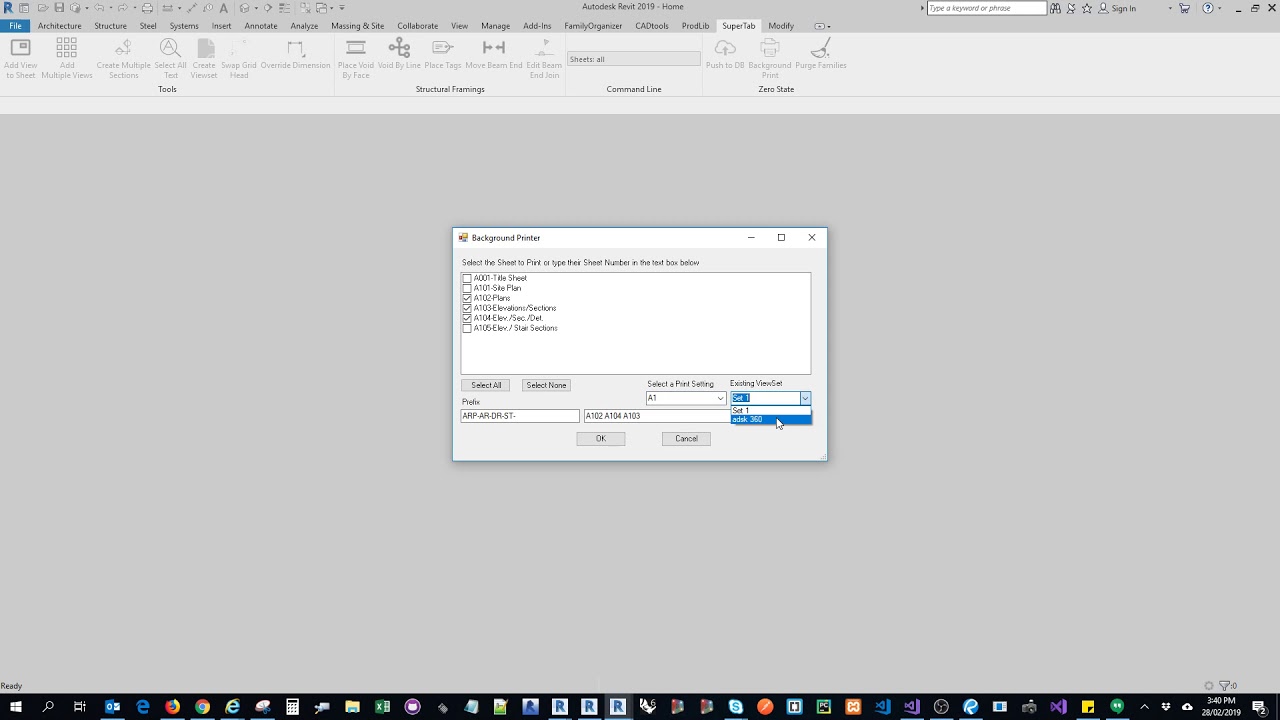The width and height of the screenshot is (1280, 720).
Task: Click the Move Beam End tool
Action: 494,53
